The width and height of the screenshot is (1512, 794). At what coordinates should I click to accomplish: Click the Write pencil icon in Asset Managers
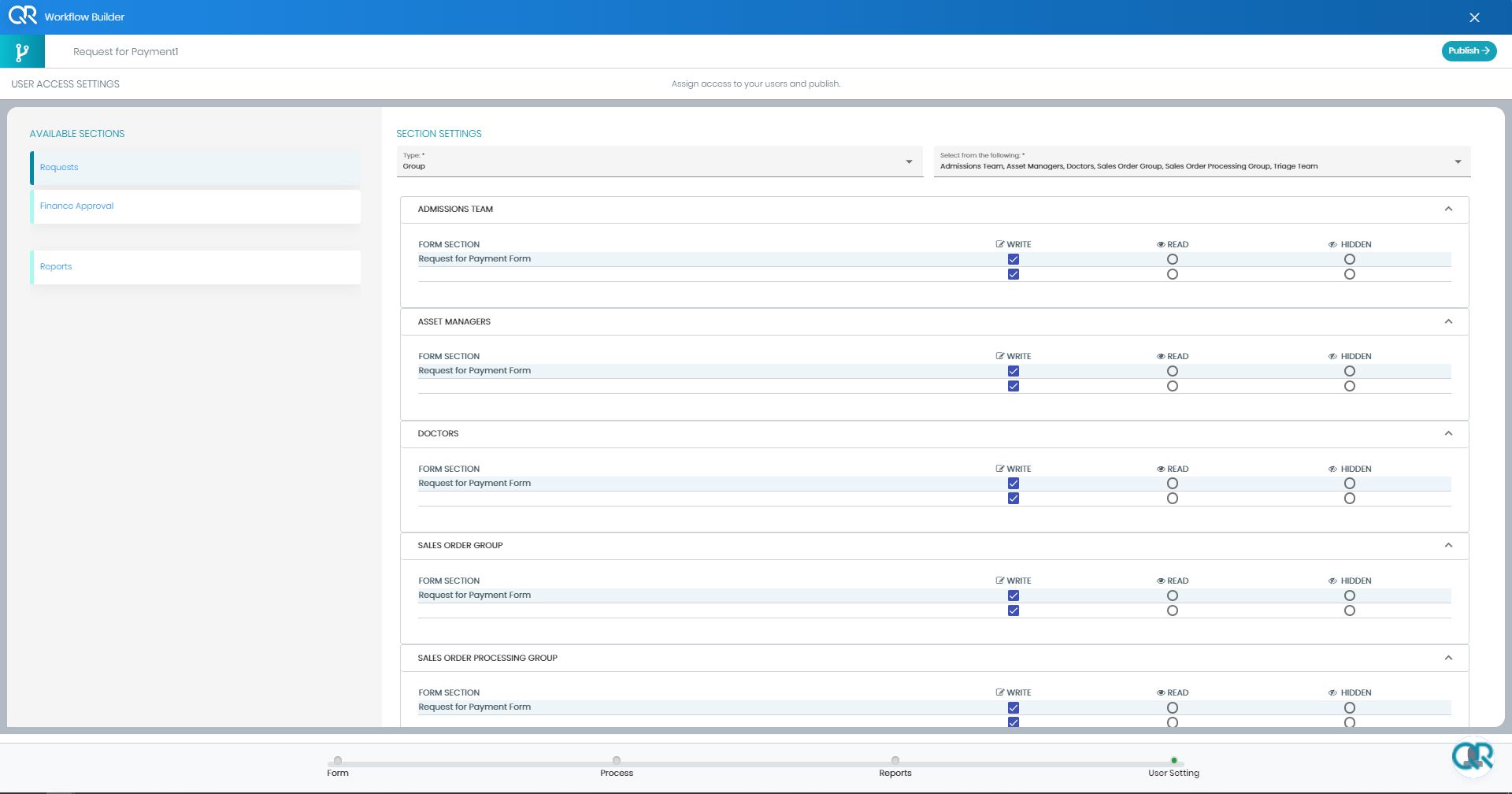click(x=1000, y=356)
